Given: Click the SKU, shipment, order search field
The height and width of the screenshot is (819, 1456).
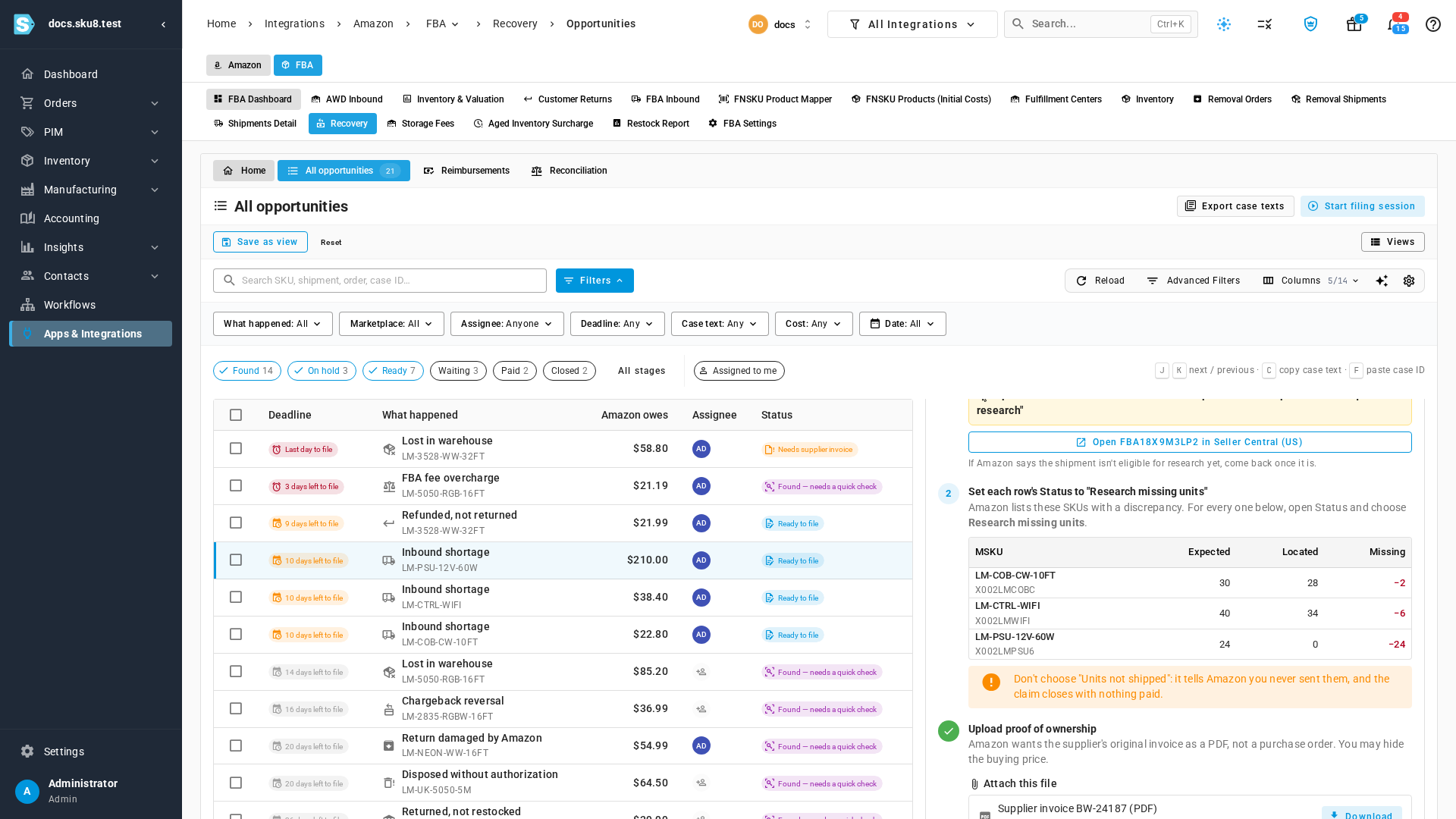Looking at the screenshot, I should [379, 281].
